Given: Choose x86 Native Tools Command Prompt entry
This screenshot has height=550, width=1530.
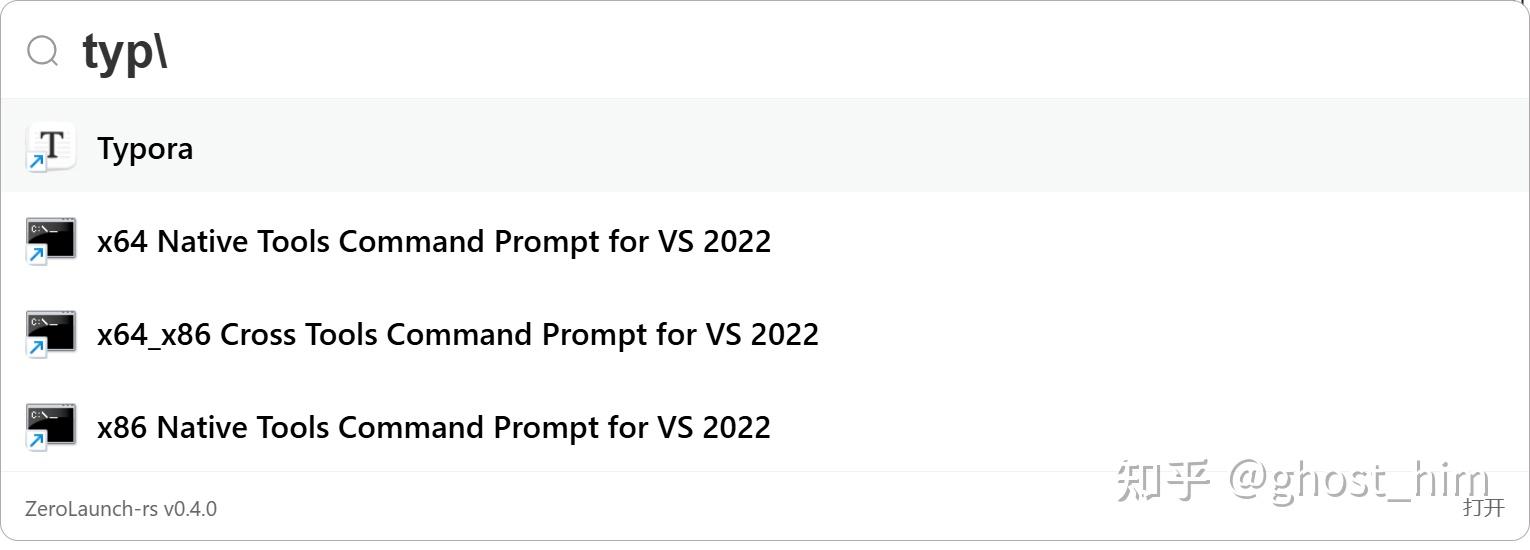Looking at the screenshot, I should click(433, 428).
